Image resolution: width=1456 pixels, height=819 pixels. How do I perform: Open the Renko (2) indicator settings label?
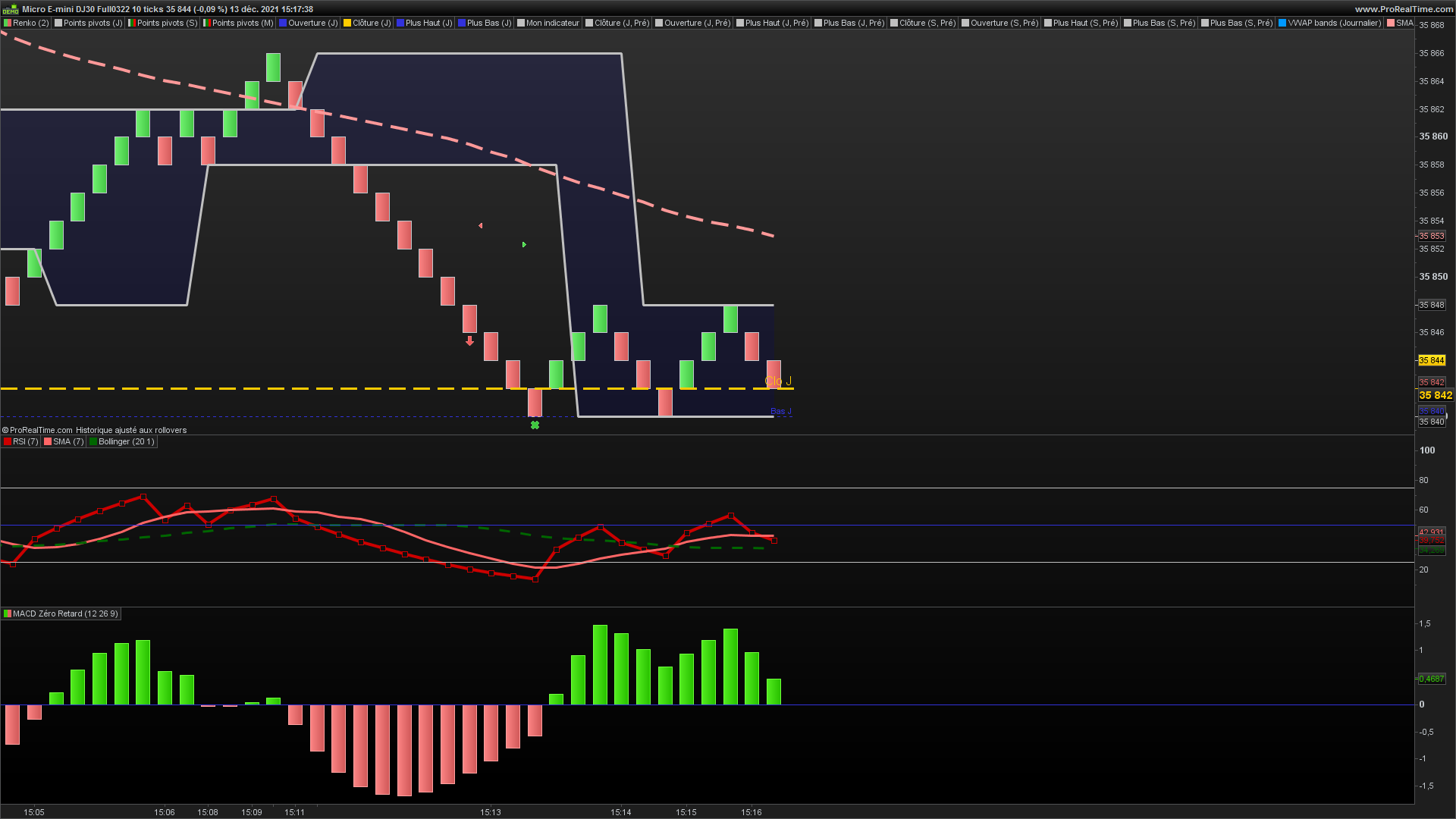[x=30, y=23]
